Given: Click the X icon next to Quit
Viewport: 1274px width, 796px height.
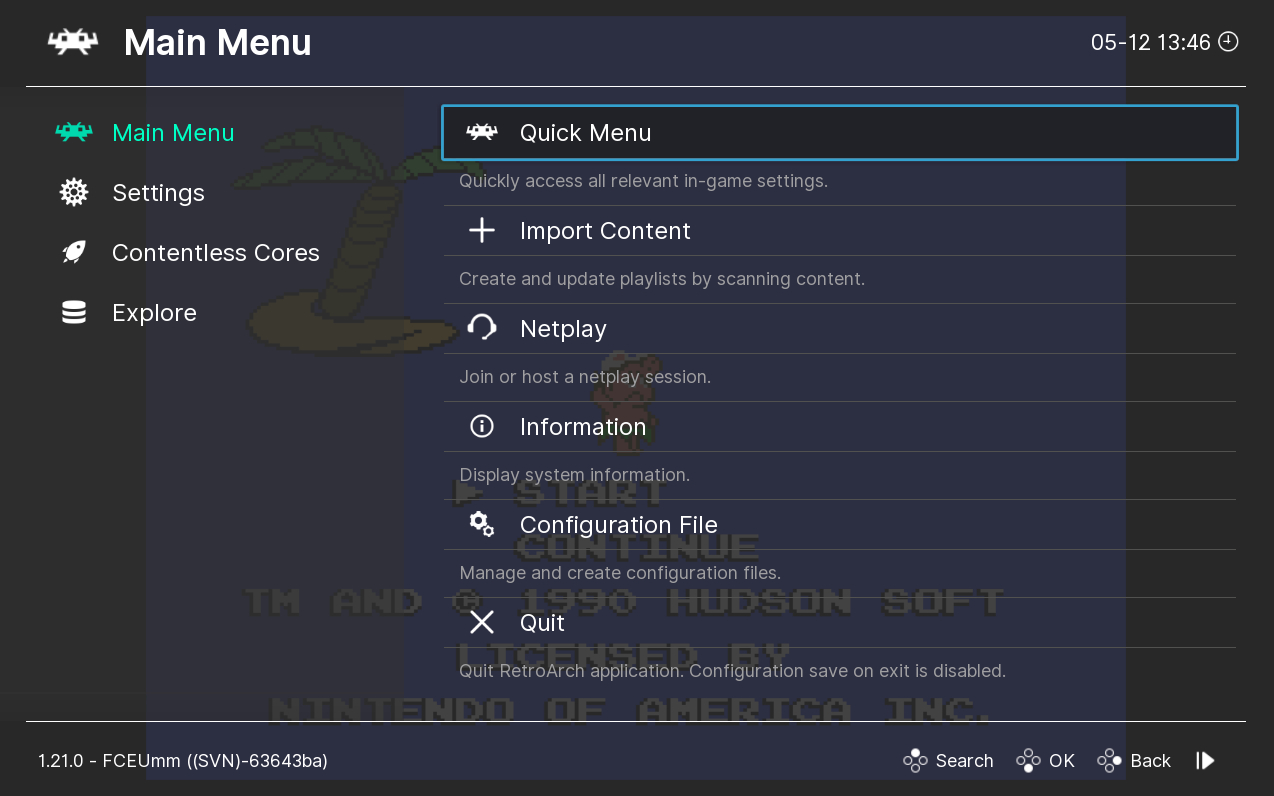Looking at the screenshot, I should click(482, 623).
